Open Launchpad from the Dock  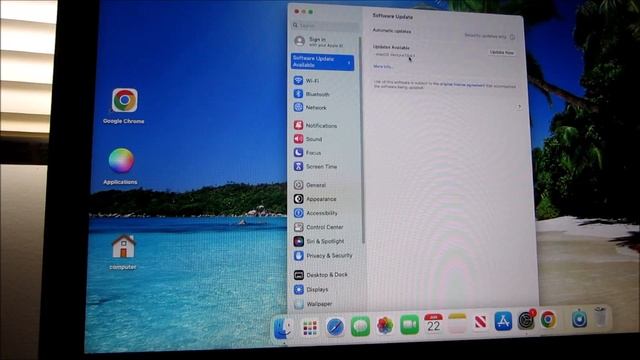coord(310,327)
